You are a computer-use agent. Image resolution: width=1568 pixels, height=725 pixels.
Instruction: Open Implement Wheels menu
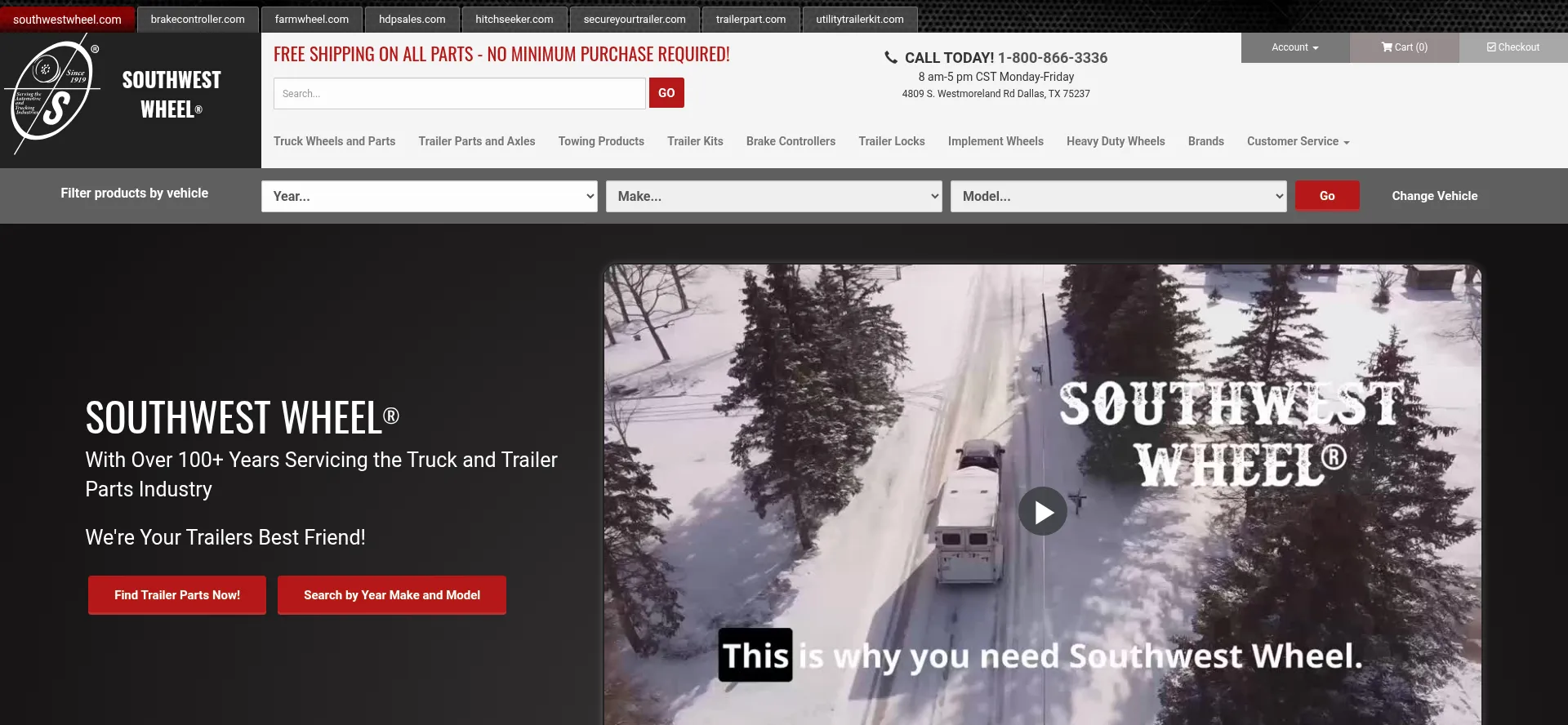[x=996, y=141]
